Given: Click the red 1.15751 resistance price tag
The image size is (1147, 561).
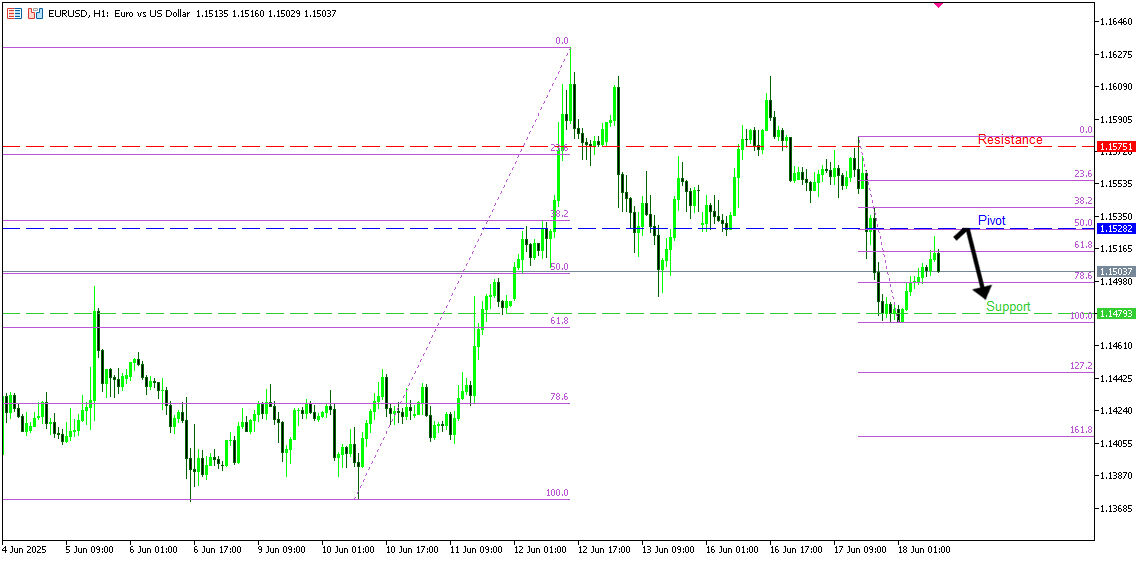Looking at the screenshot, I should click(1116, 147).
